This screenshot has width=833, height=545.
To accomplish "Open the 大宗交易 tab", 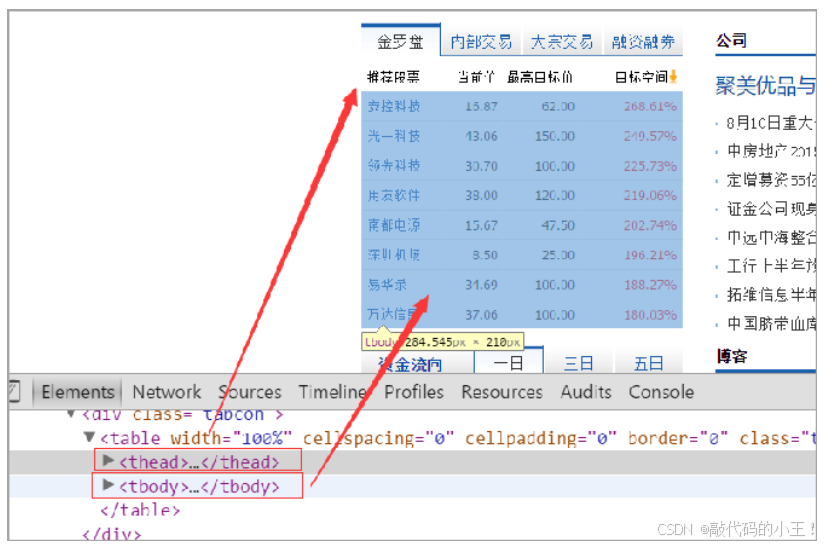I will click(562, 41).
